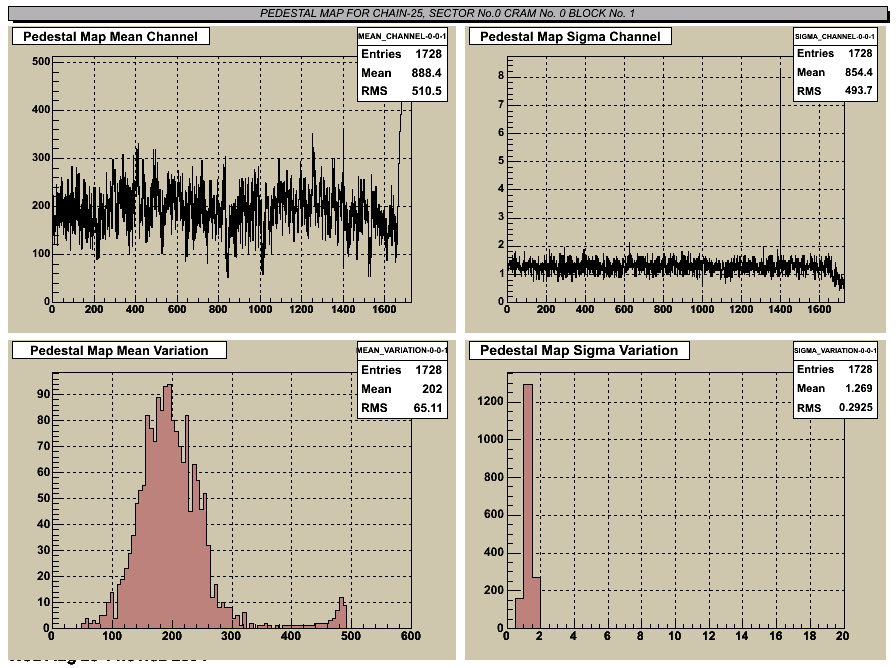Click y-axis label 90 on Mean Variation histogram

tap(43, 394)
